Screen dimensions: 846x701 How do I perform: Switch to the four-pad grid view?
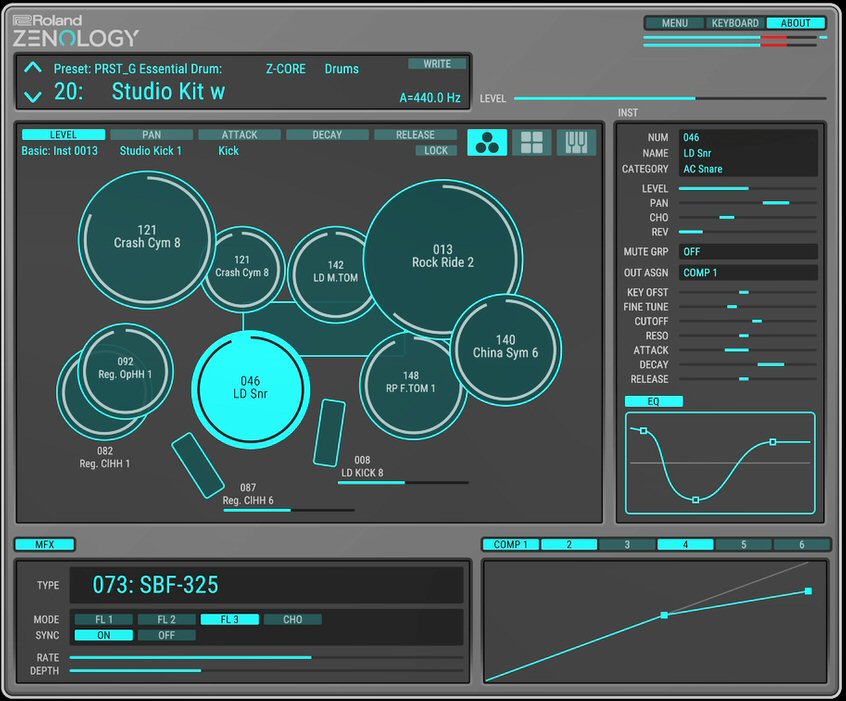click(x=531, y=142)
